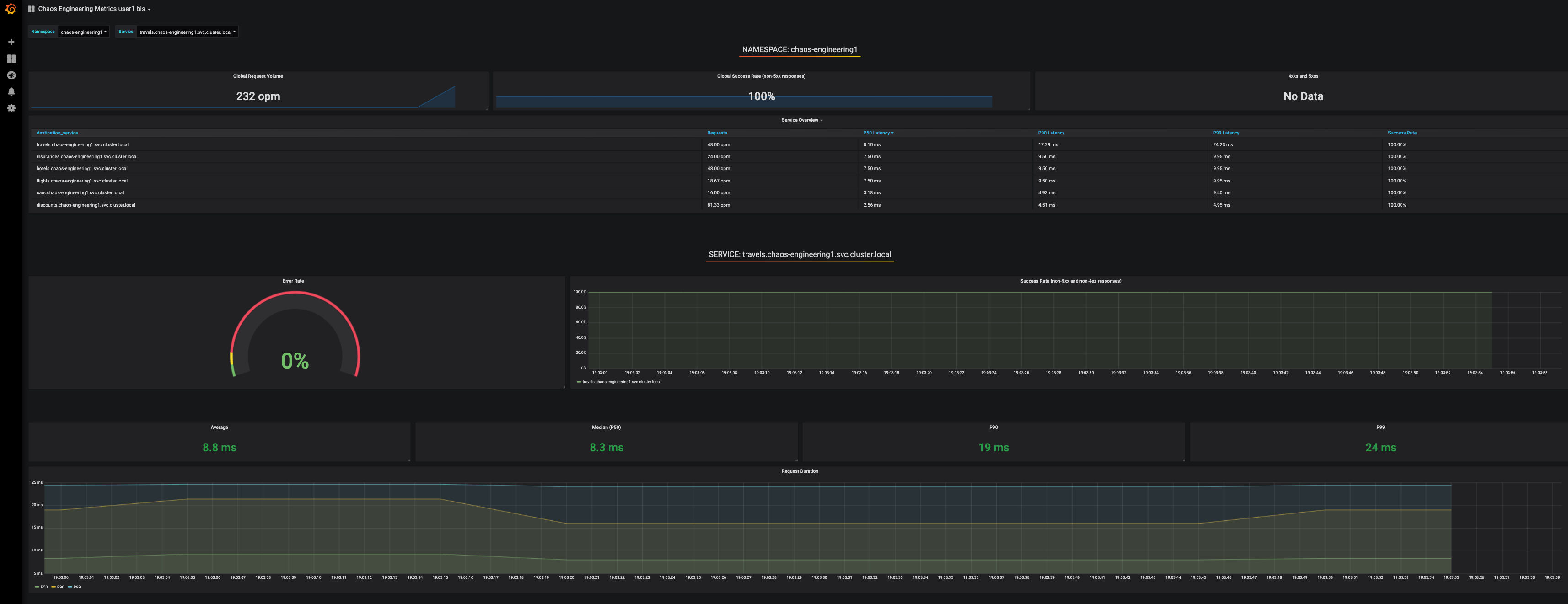Sort table by Requests column
The image size is (1568, 604).
tap(716, 133)
